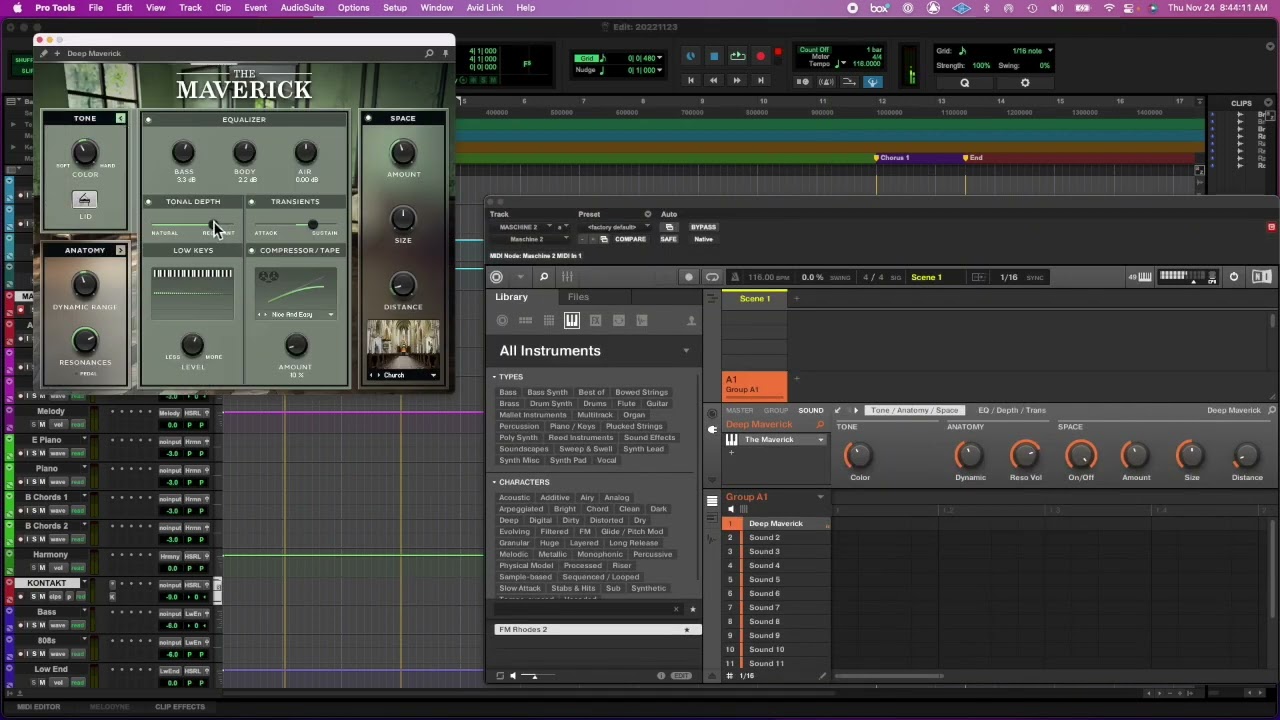
Task: Open the Track menu in menu bar
Action: [190, 7]
